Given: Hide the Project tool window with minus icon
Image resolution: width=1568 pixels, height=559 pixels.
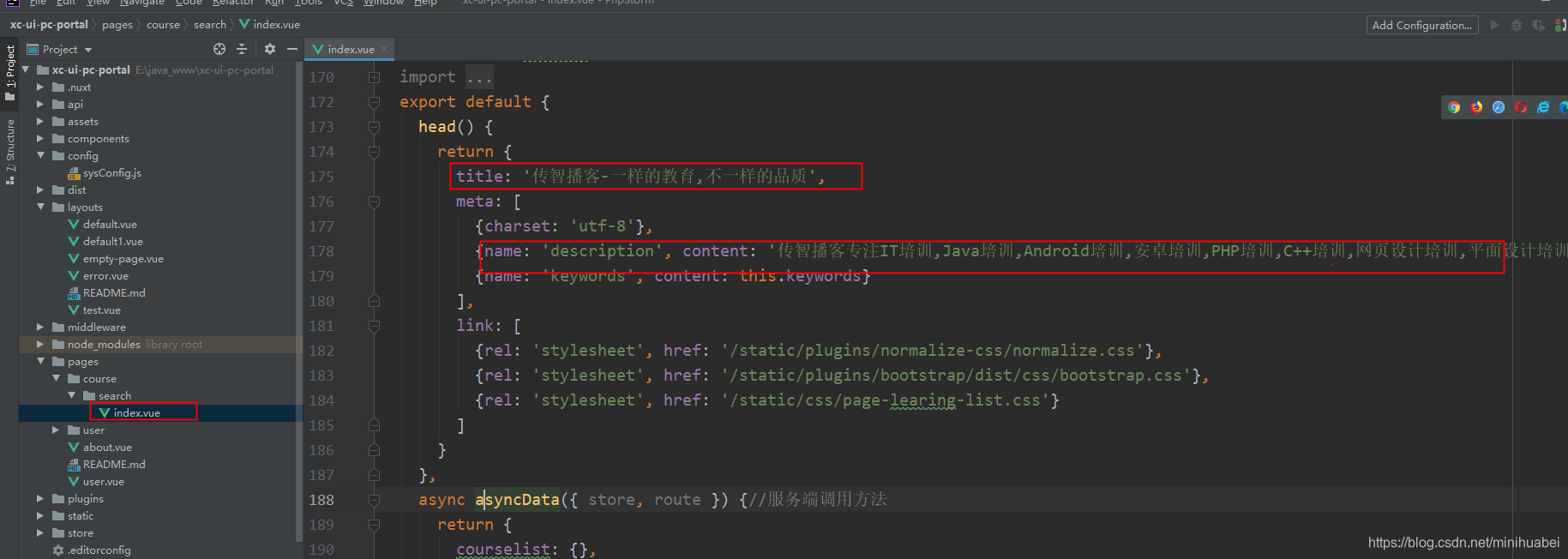Looking at the screenshot, I should tap(292, 49).
